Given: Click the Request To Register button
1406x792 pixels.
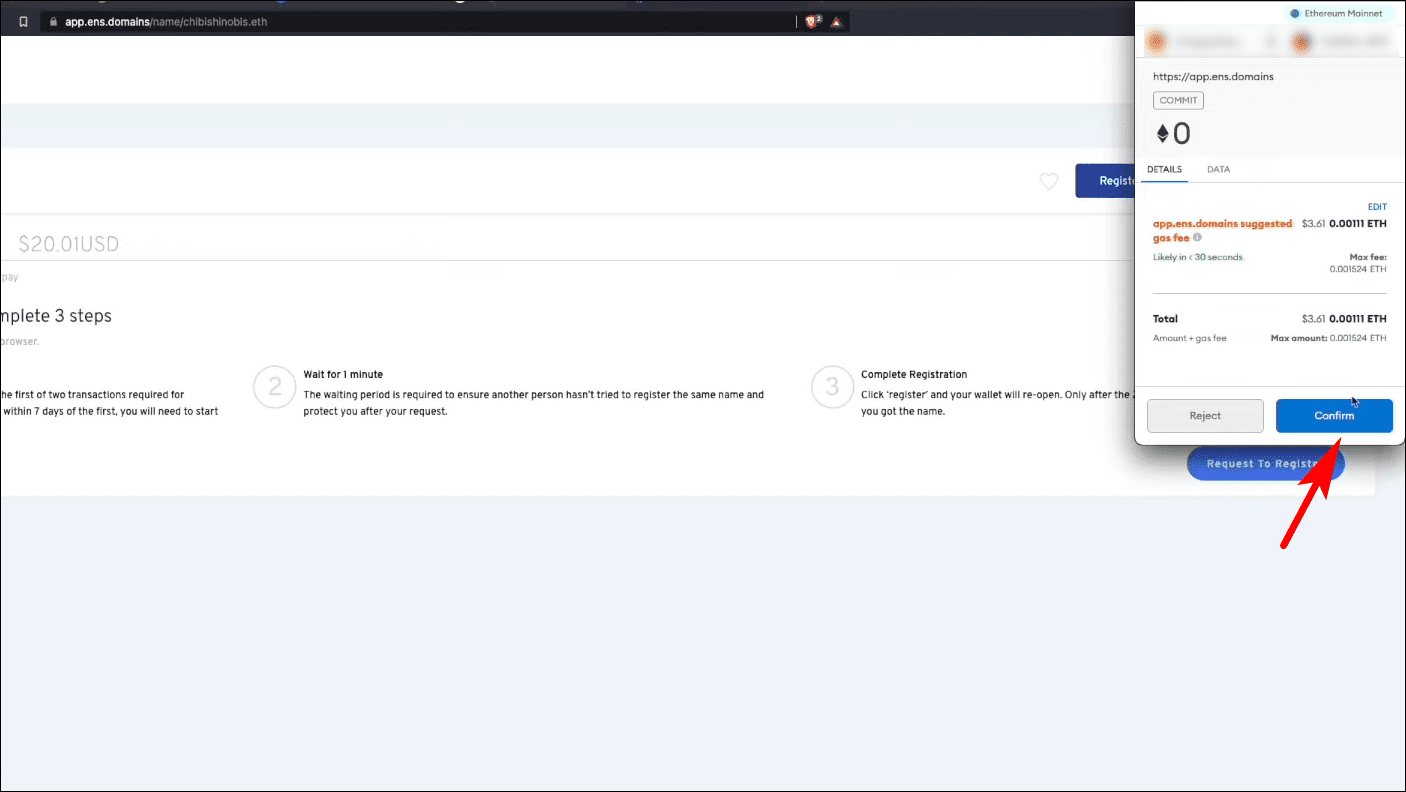Looking at the screenshot, I should click(x=1266, y=464).
